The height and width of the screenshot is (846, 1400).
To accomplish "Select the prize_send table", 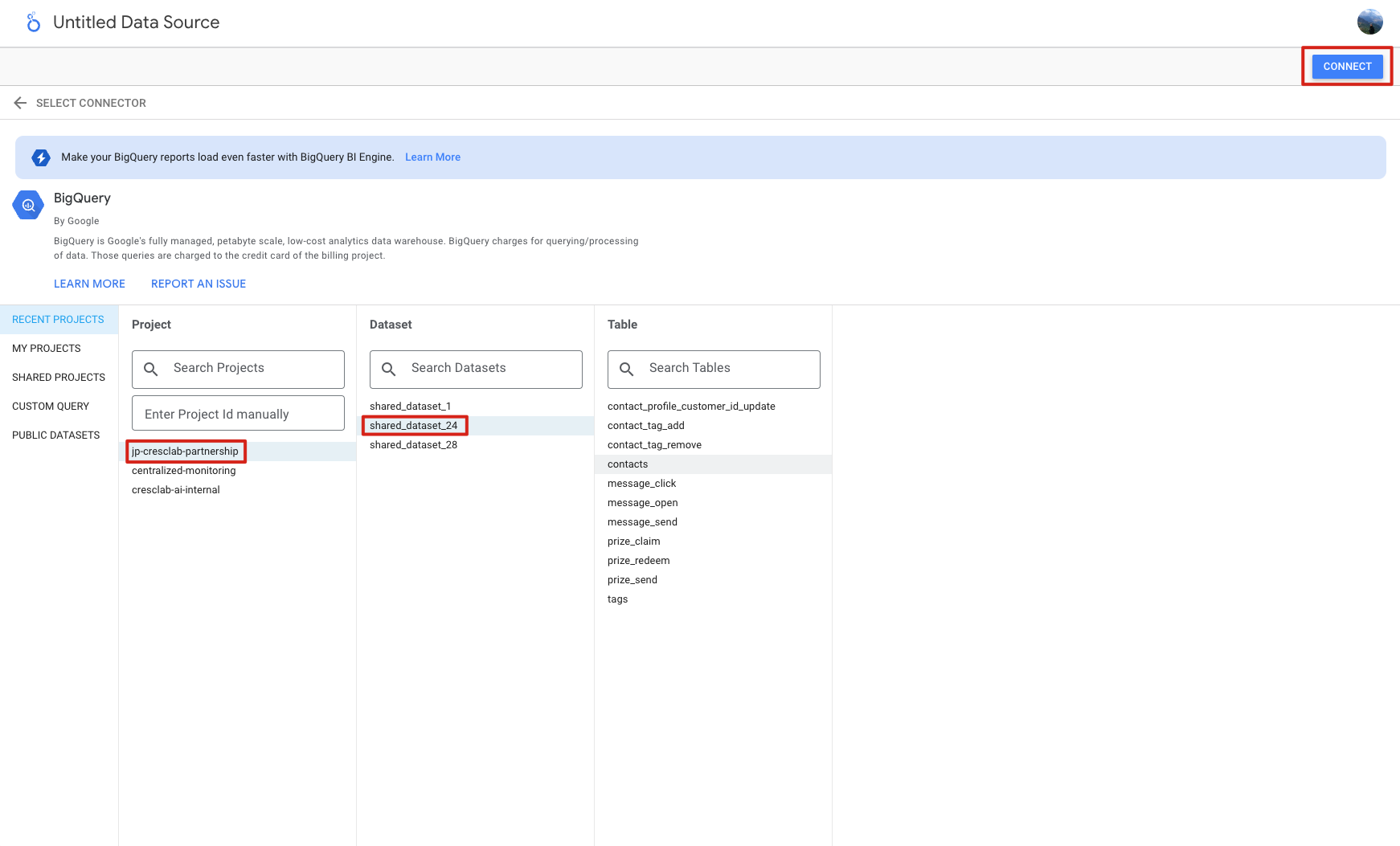I will click(714, 580).
